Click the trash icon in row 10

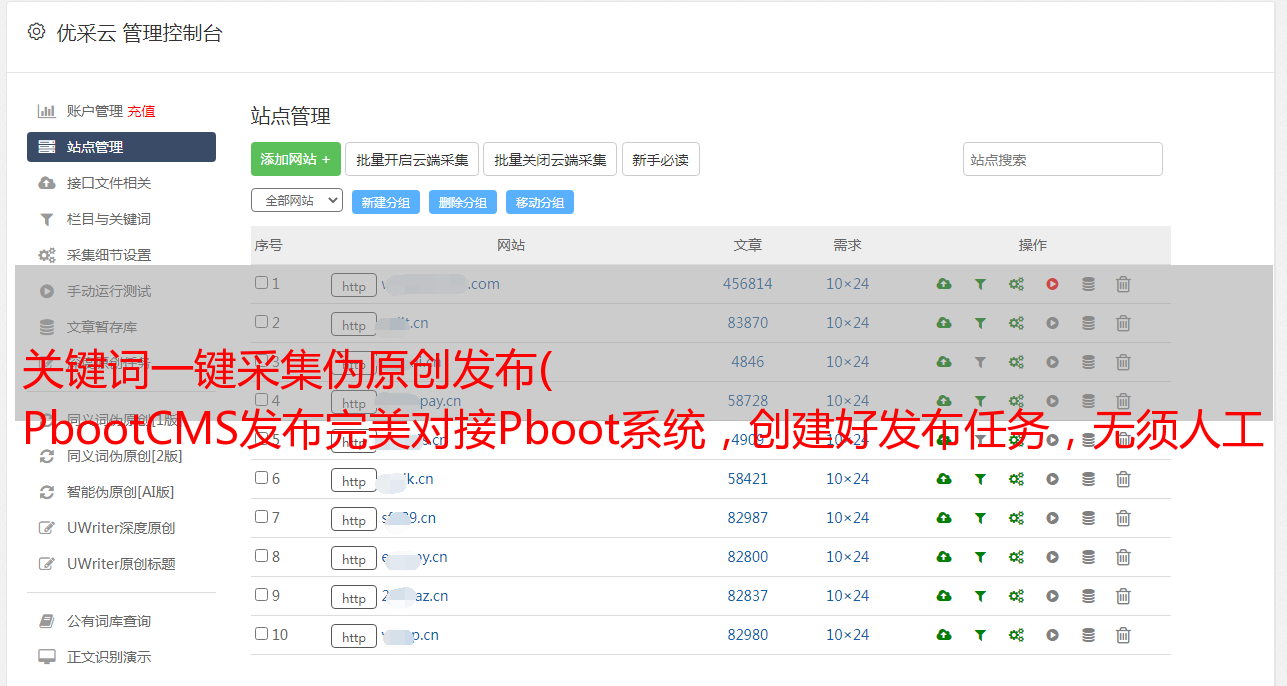1123,635
